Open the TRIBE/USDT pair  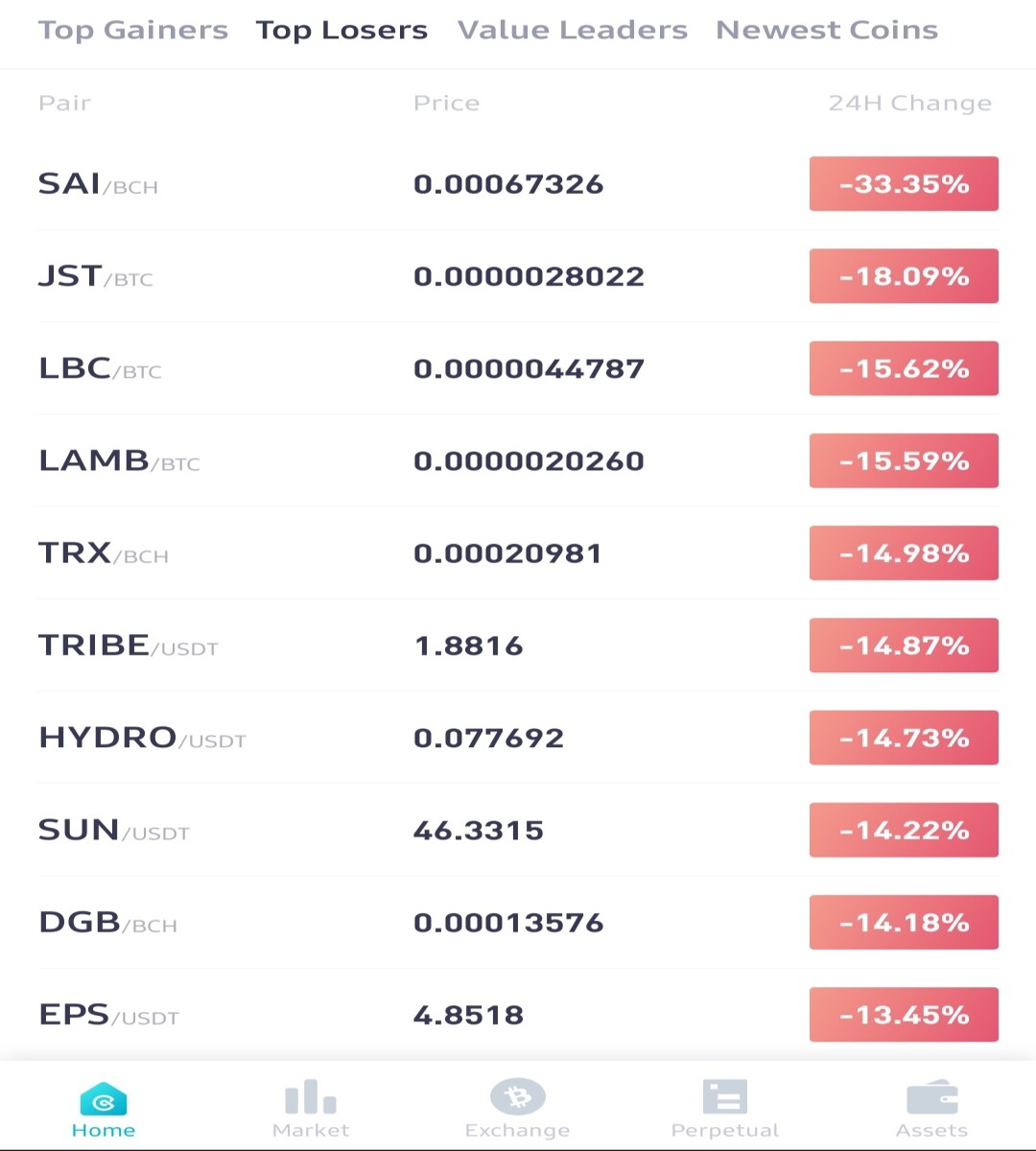518,646
